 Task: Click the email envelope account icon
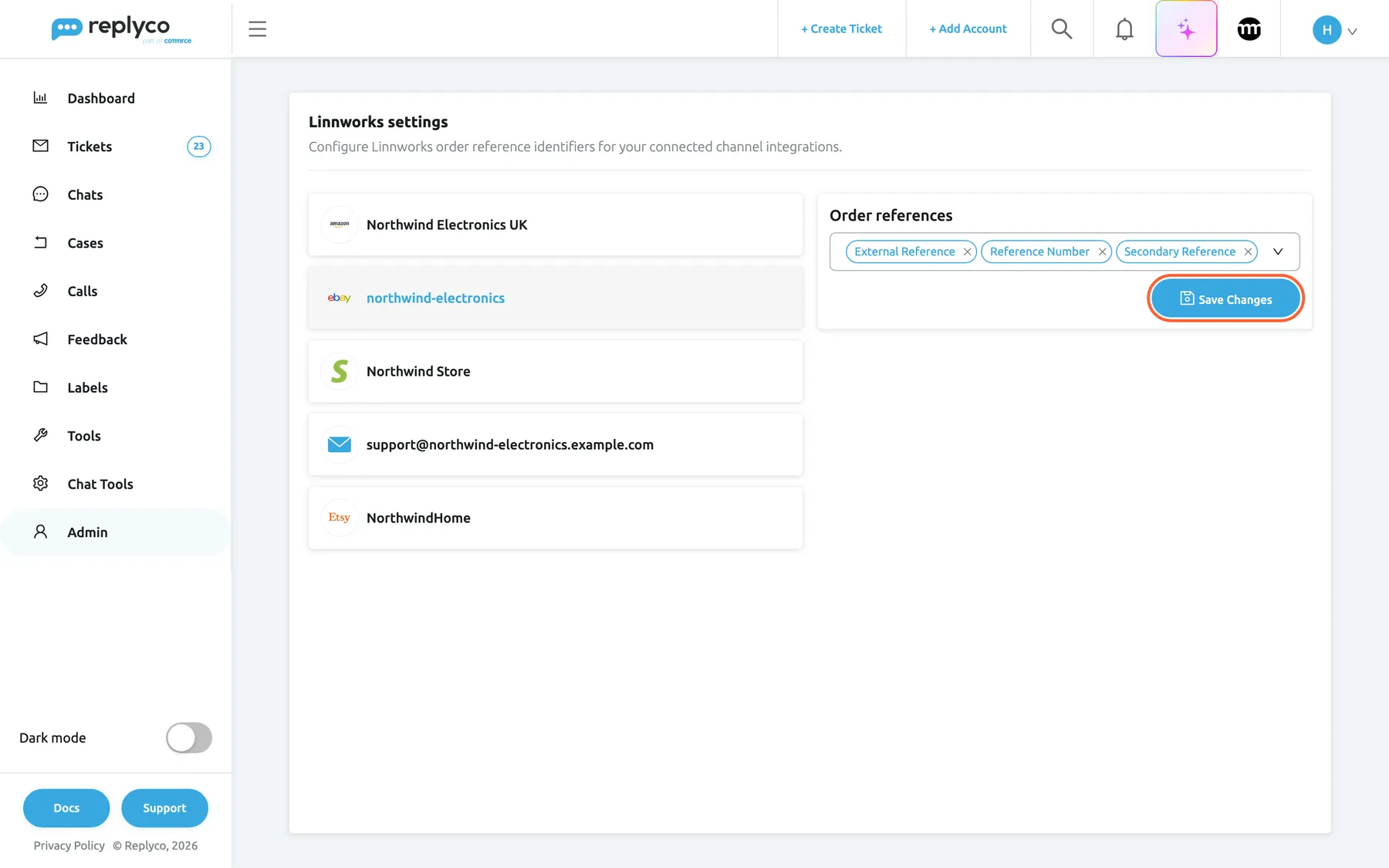click(340, 444)
